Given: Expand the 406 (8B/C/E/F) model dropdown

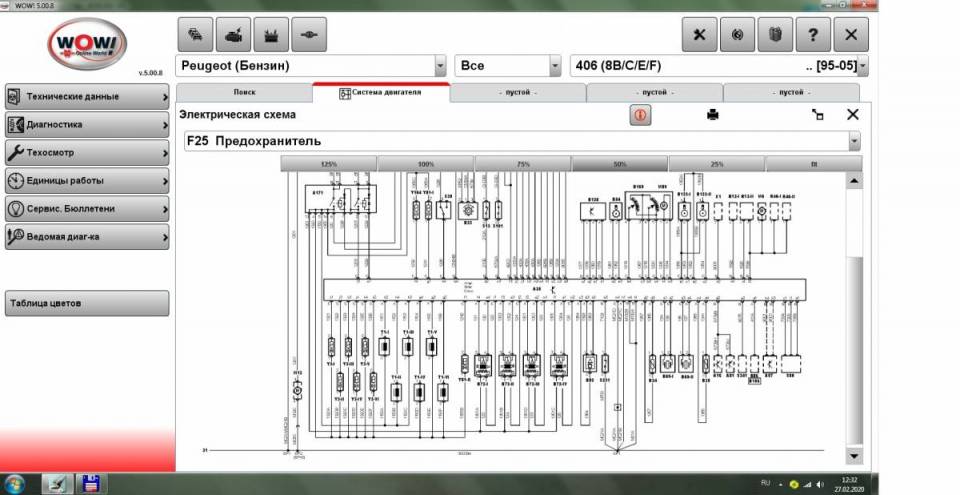Looking at the screenshot, I should tap(862, 66).
